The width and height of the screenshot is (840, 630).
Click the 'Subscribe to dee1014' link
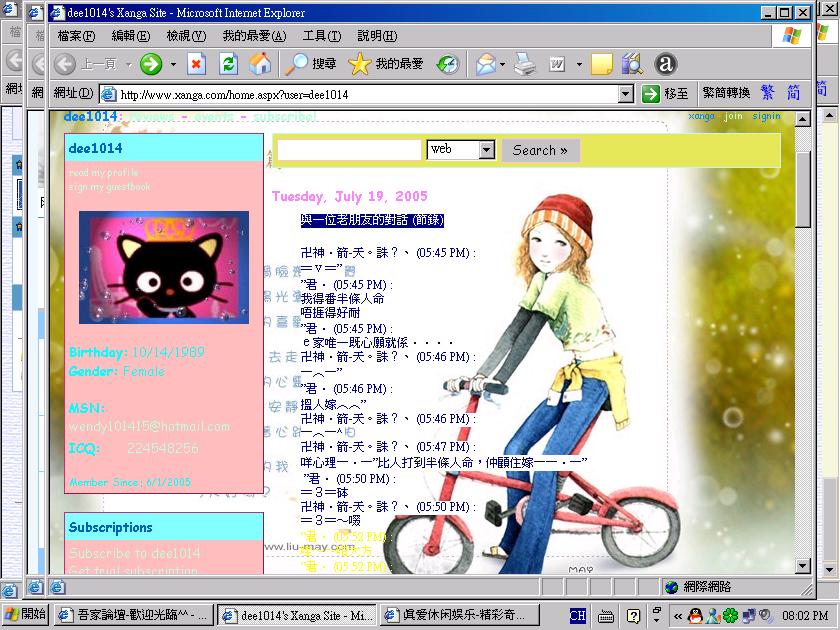(134, 553)
